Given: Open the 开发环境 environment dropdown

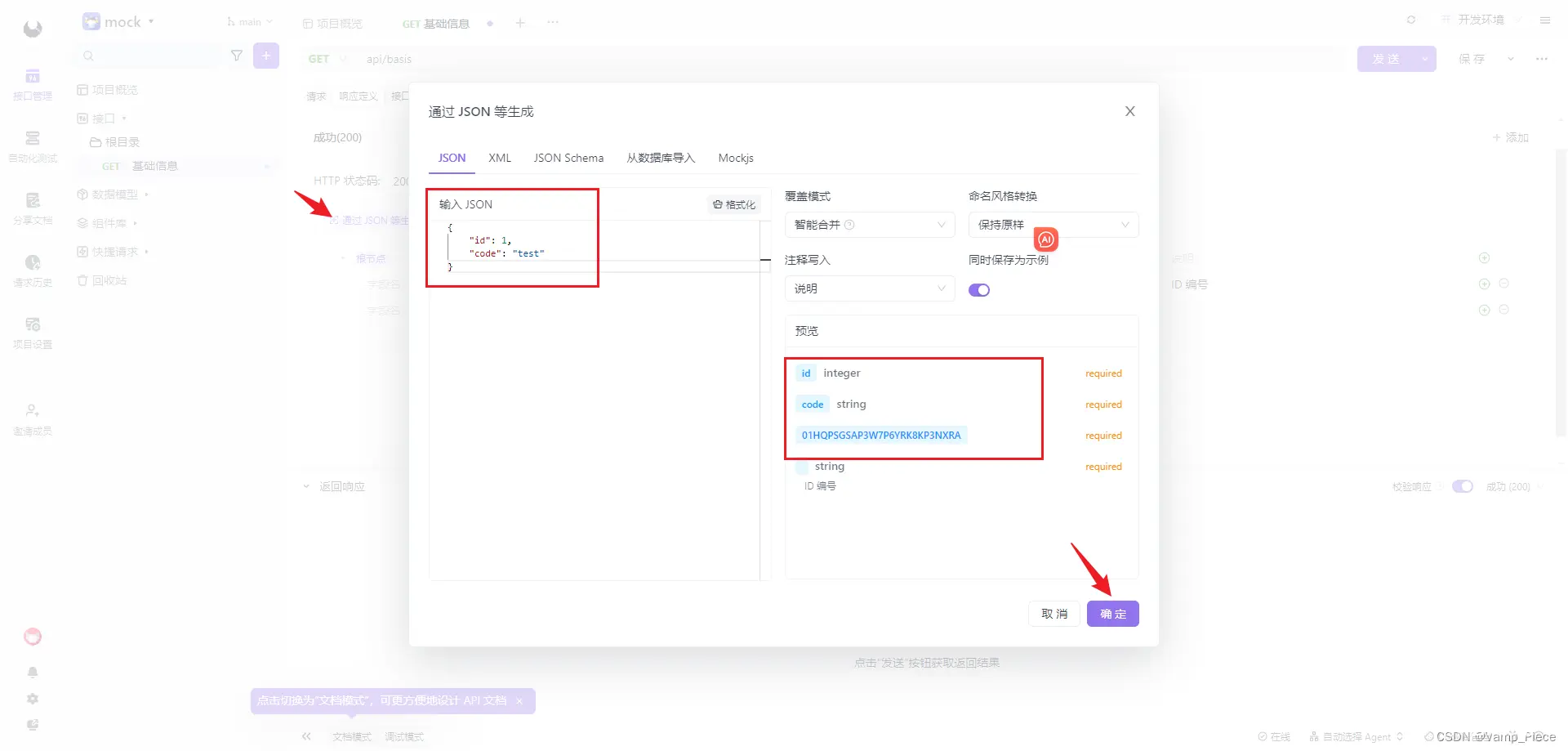Looking at the screenshot, I should coord(1482,20).
